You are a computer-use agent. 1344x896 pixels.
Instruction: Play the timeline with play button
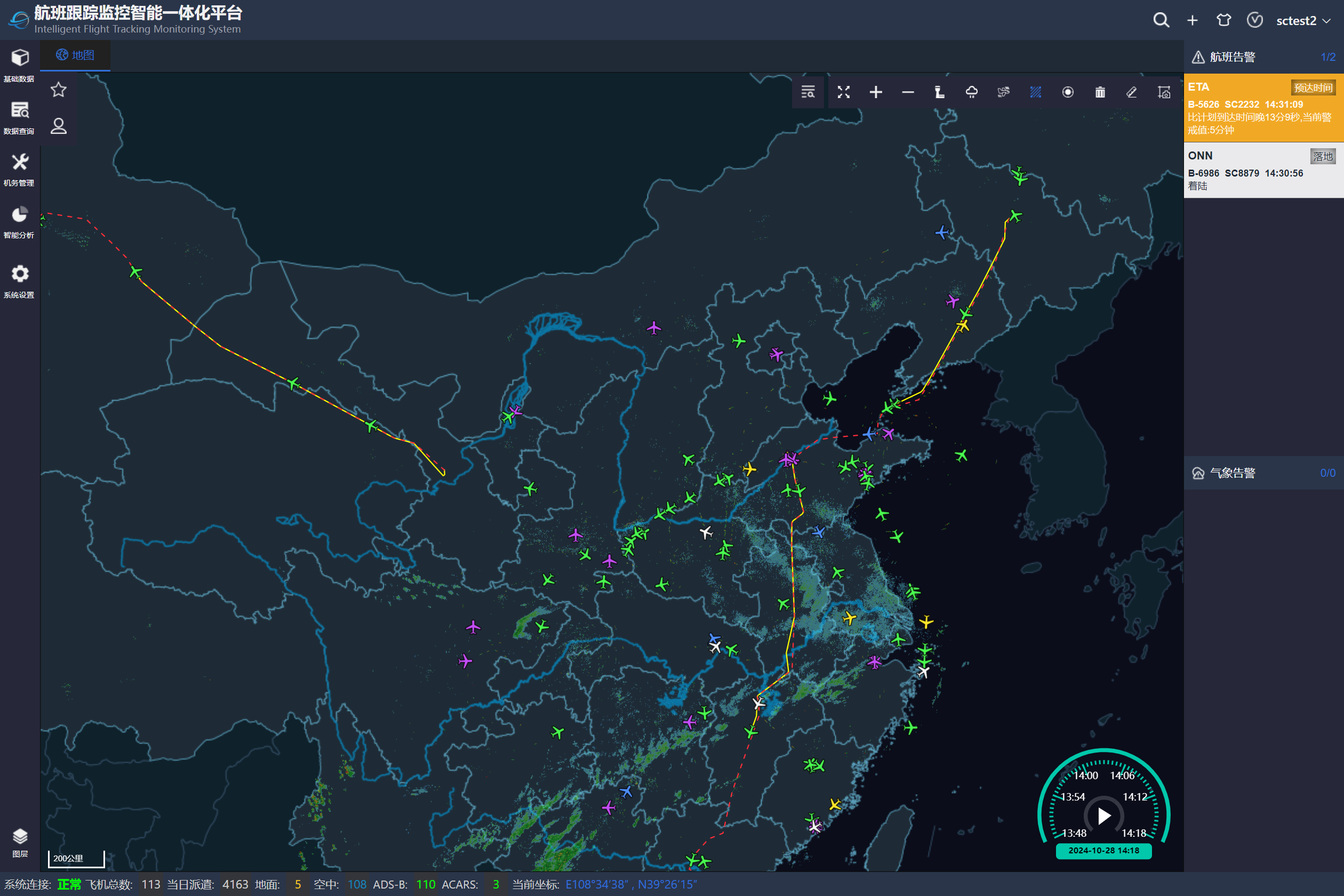1103,815
